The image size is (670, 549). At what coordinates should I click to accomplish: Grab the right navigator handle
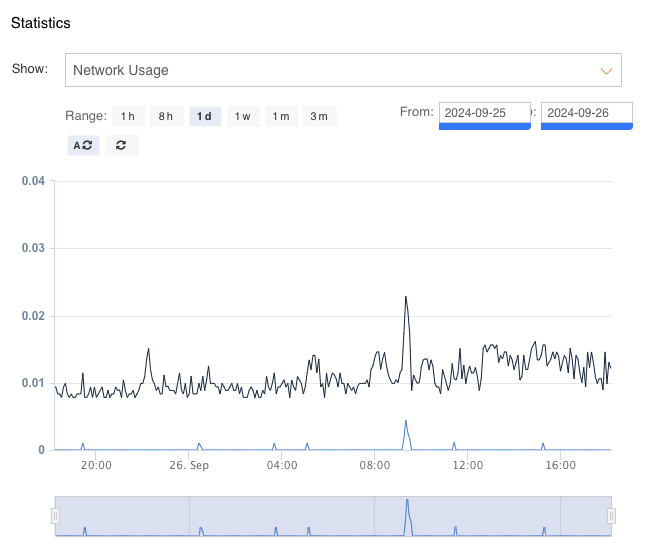(611, 515)
